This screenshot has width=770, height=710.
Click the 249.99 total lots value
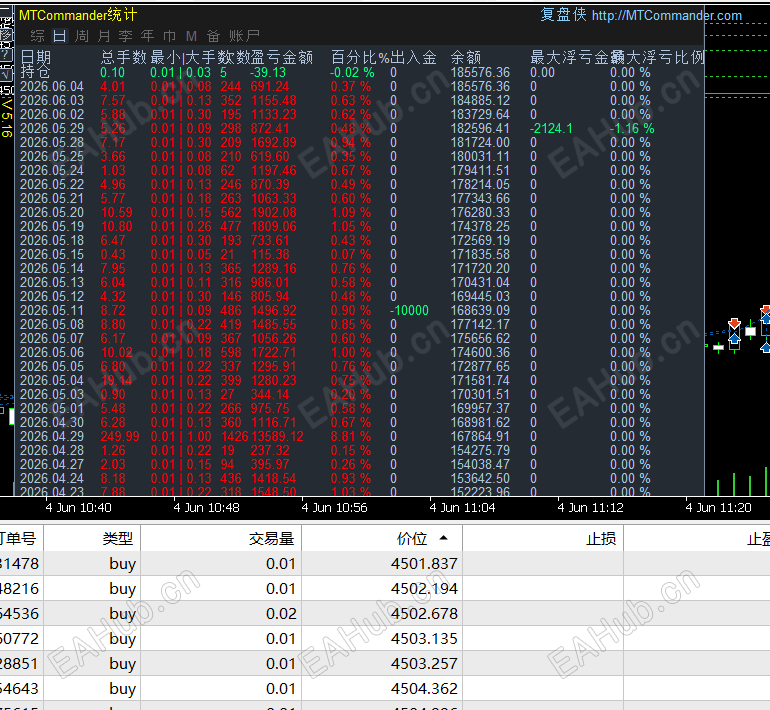click(x=120, y=436)
